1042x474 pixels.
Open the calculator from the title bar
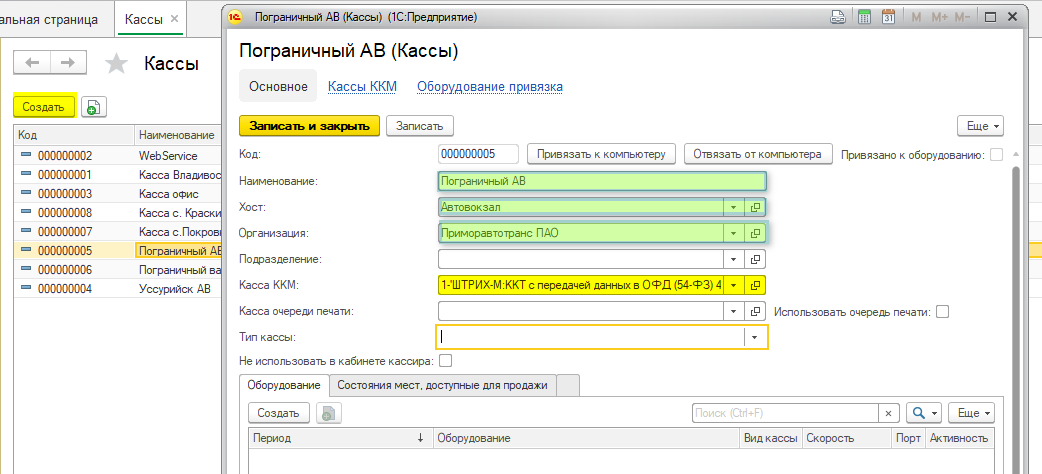862,17
